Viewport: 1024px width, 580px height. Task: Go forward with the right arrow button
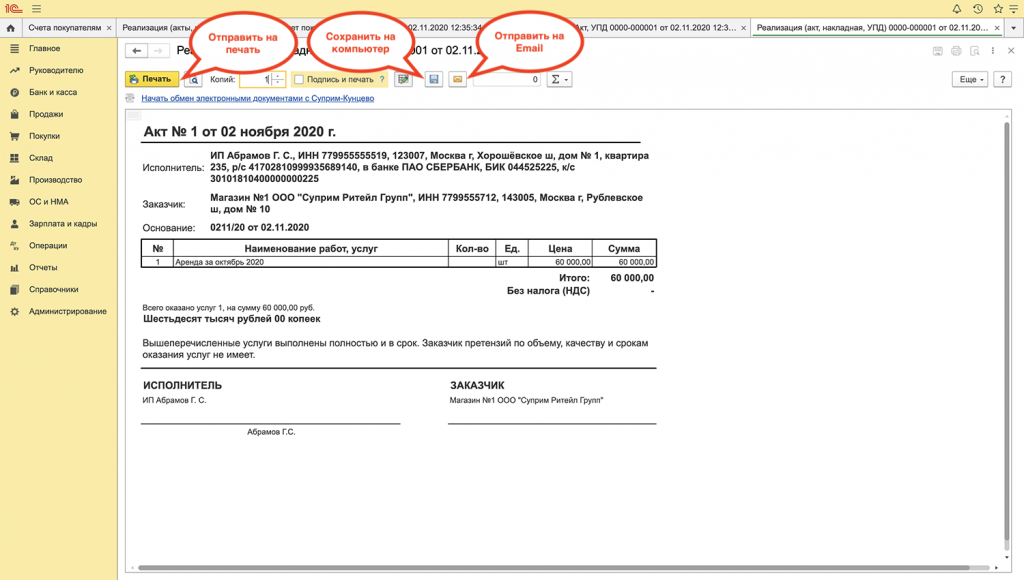point(158,50)
